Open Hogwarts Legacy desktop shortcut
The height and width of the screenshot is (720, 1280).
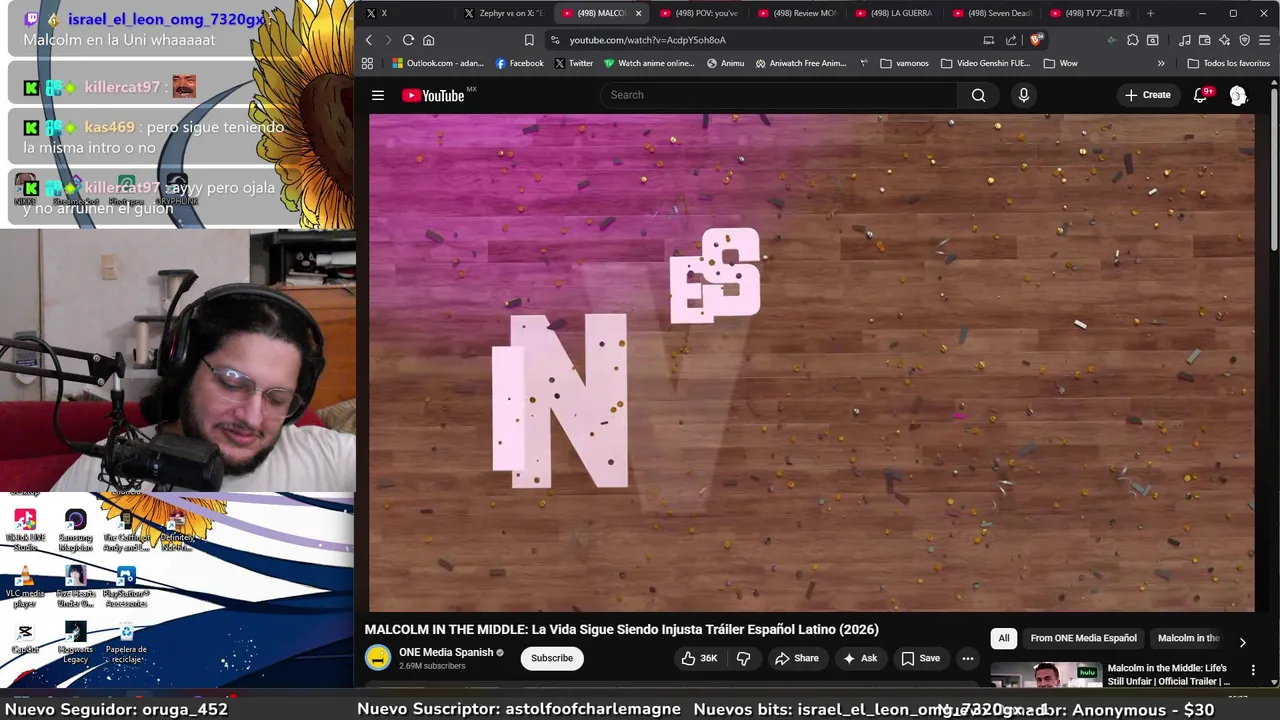point(75,642)
